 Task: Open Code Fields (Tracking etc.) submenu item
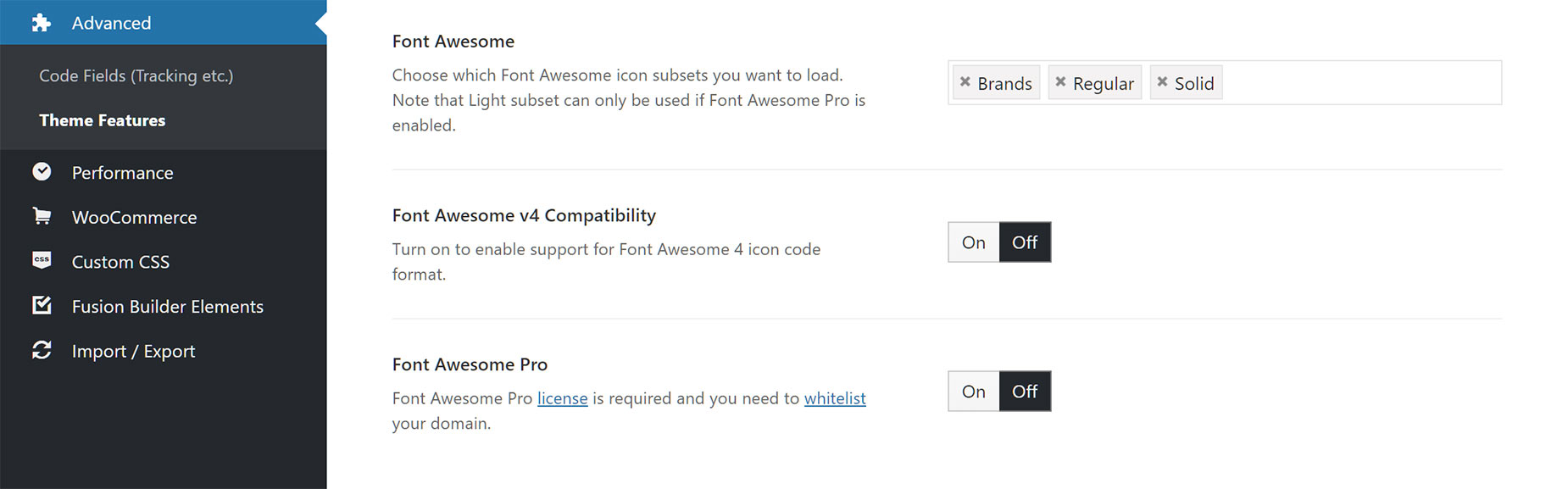[x=136, y=75]
